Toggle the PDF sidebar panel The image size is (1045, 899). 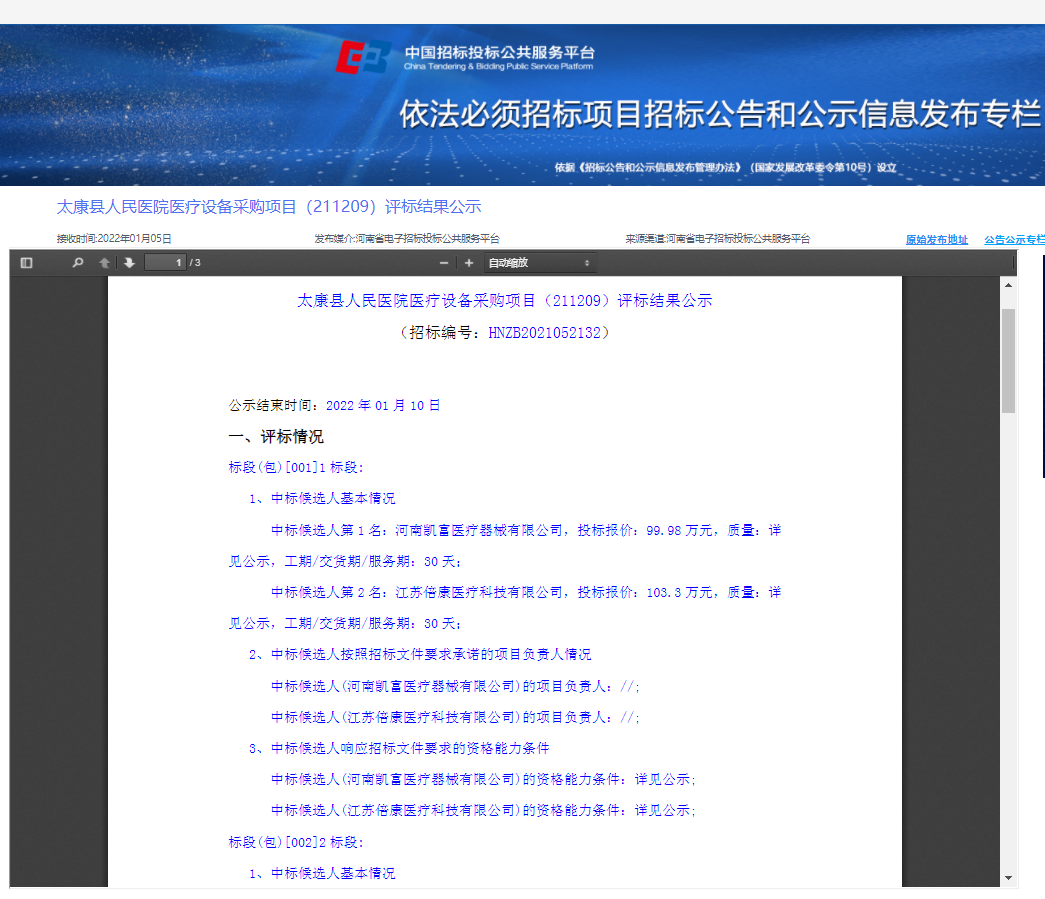[27, 263]
